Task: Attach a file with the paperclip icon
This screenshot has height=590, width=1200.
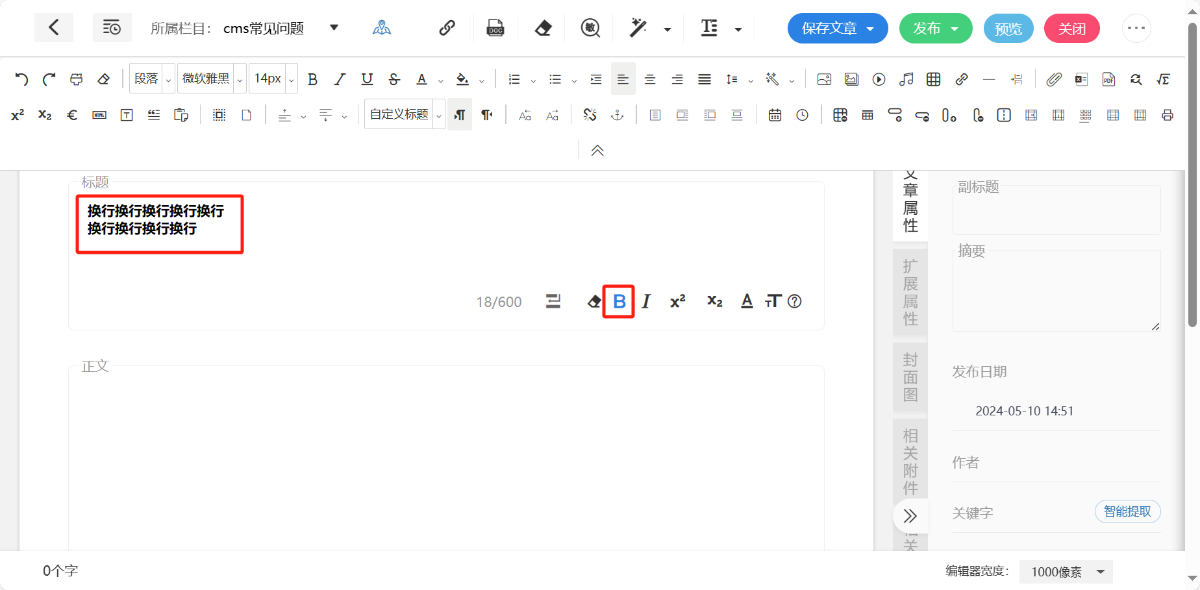Action: coord(1054,79)
